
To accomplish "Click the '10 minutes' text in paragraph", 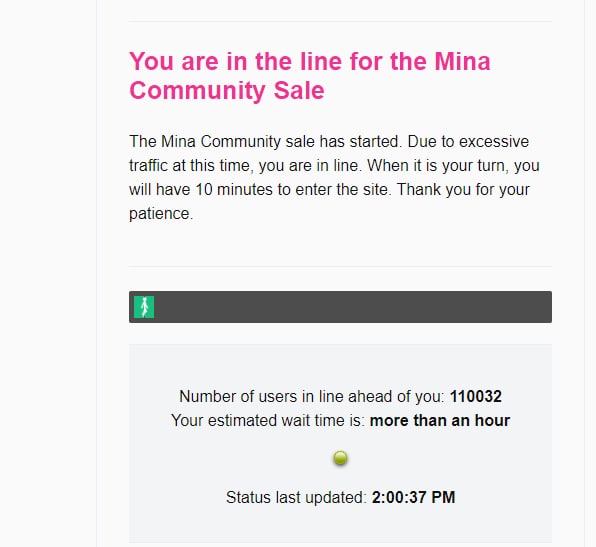I will (x=234, y=189).
